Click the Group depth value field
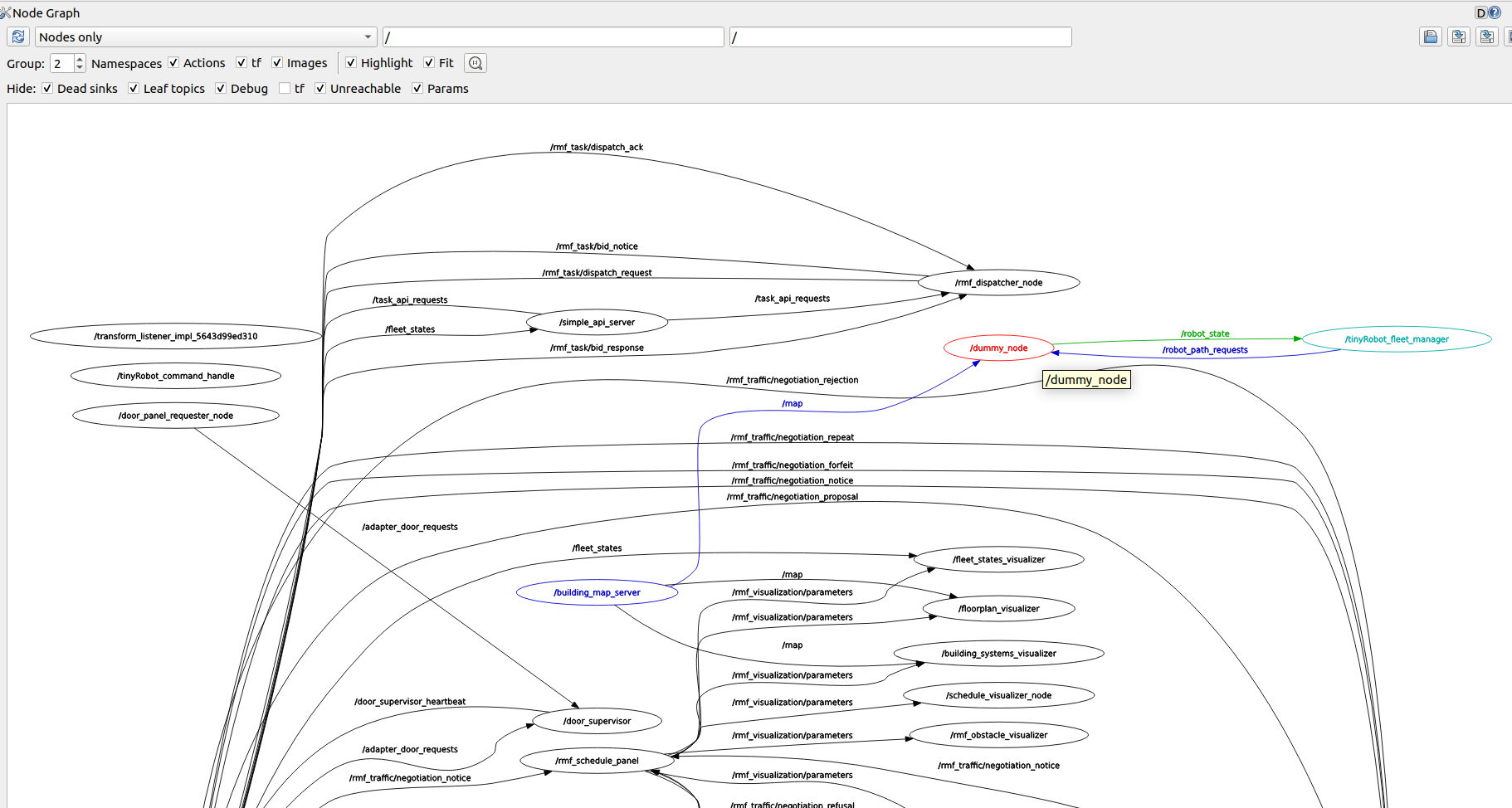 click(x=62, y=64)
